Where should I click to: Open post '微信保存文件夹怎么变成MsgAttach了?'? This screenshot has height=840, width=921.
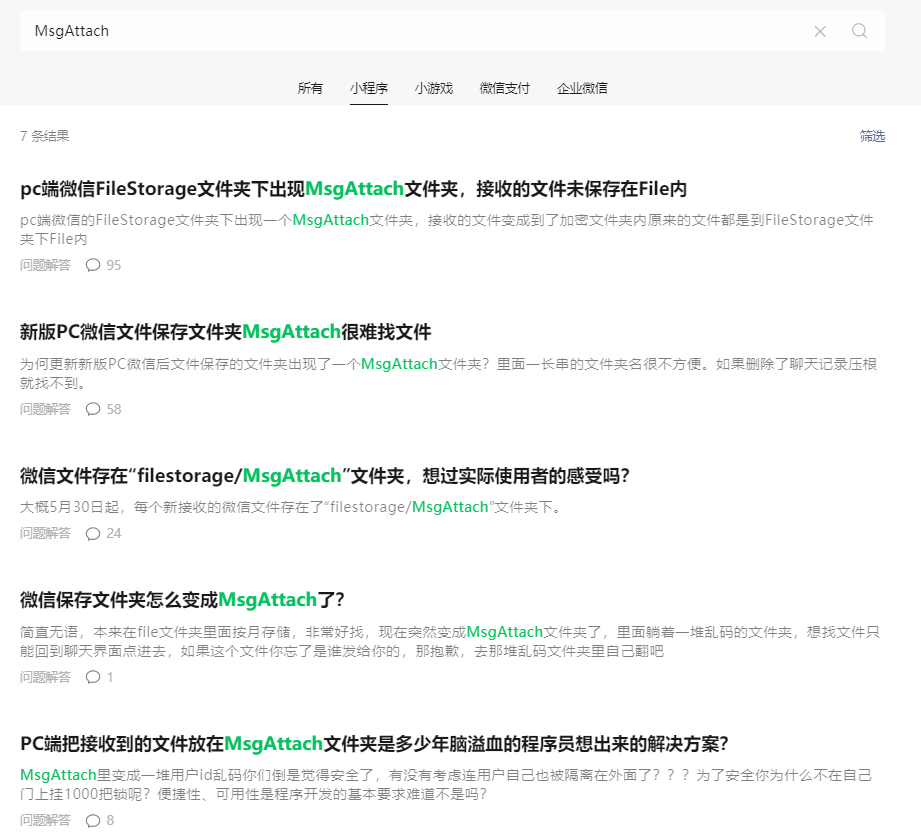(182, 600)
